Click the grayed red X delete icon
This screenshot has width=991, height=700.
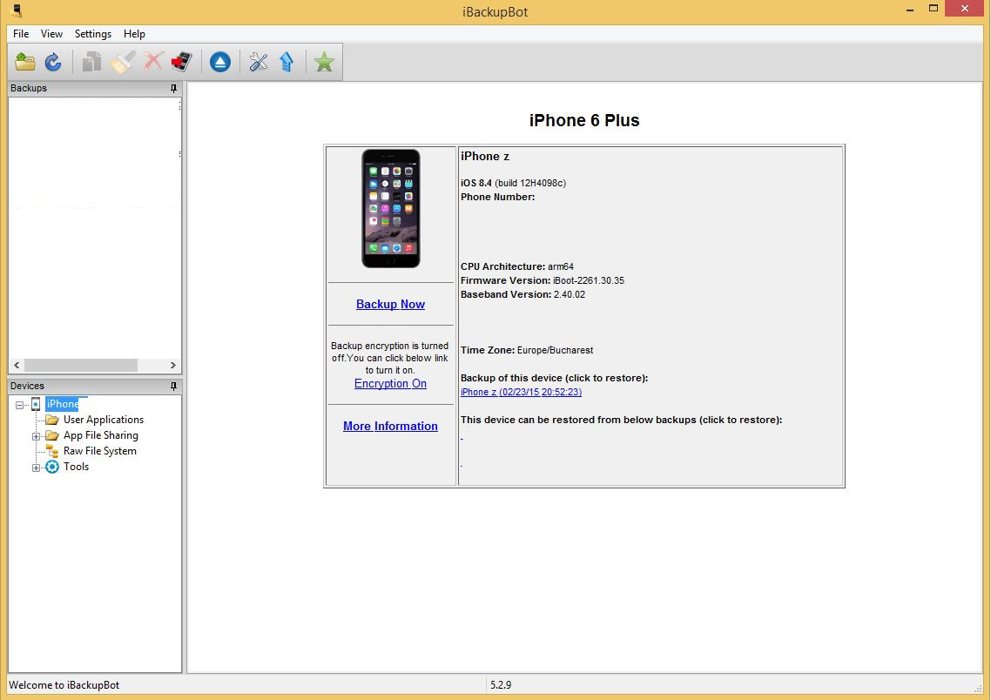click(x=153, y=62)
